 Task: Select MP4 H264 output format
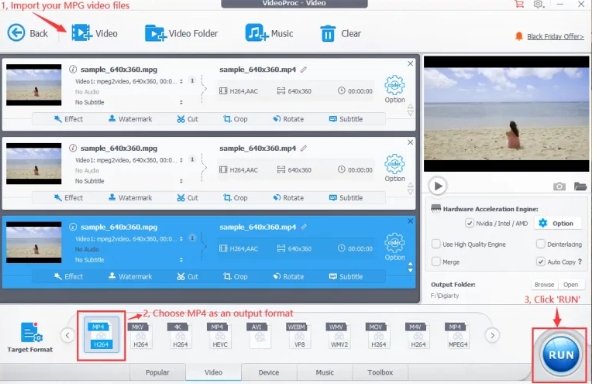tap(101, 335)
